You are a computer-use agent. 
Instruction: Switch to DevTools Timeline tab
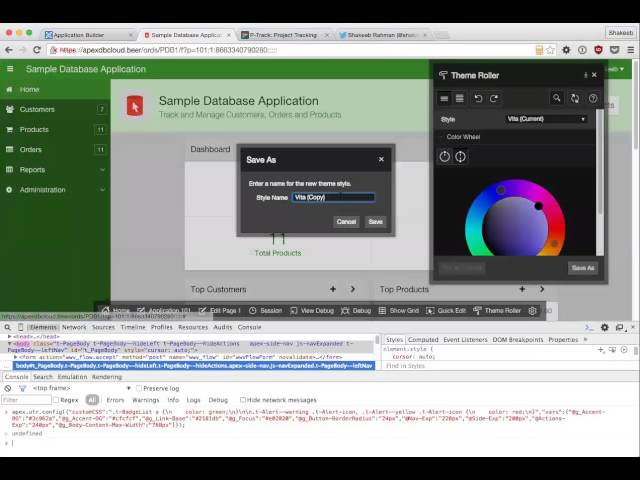click(133, 327)
